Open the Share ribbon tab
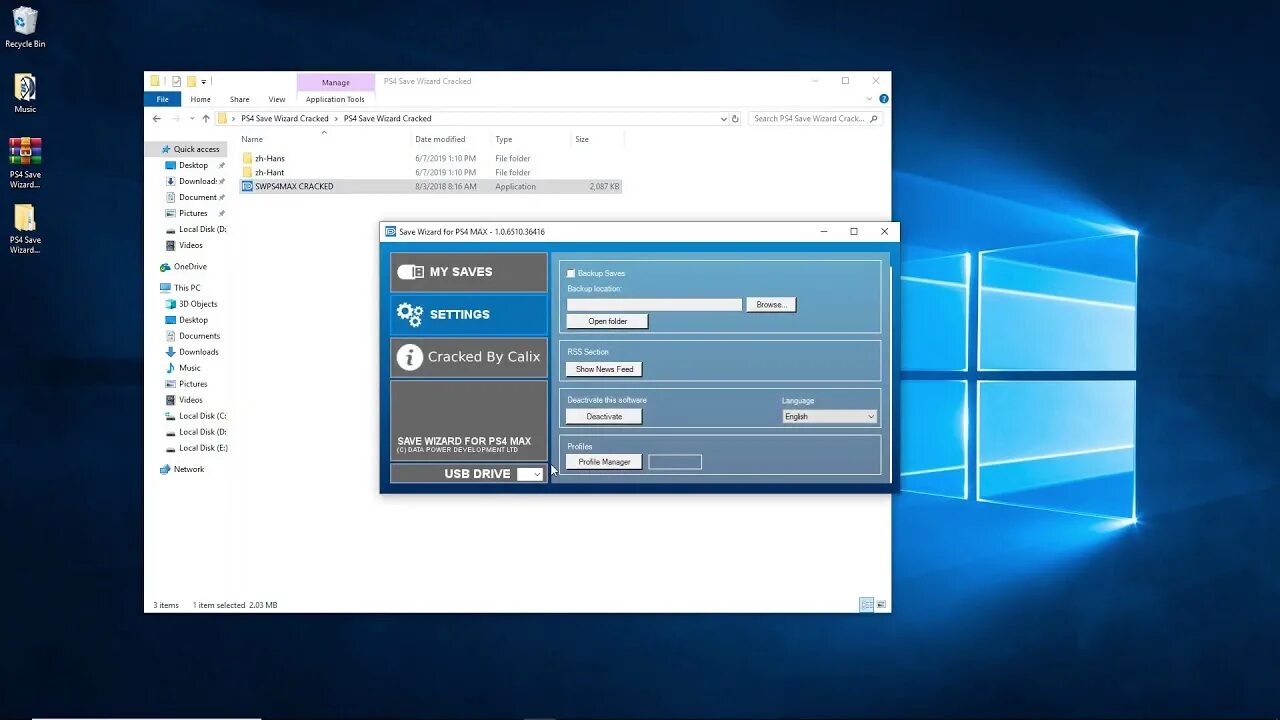This screenshot has height=720, width=1280. click(239, 99)
